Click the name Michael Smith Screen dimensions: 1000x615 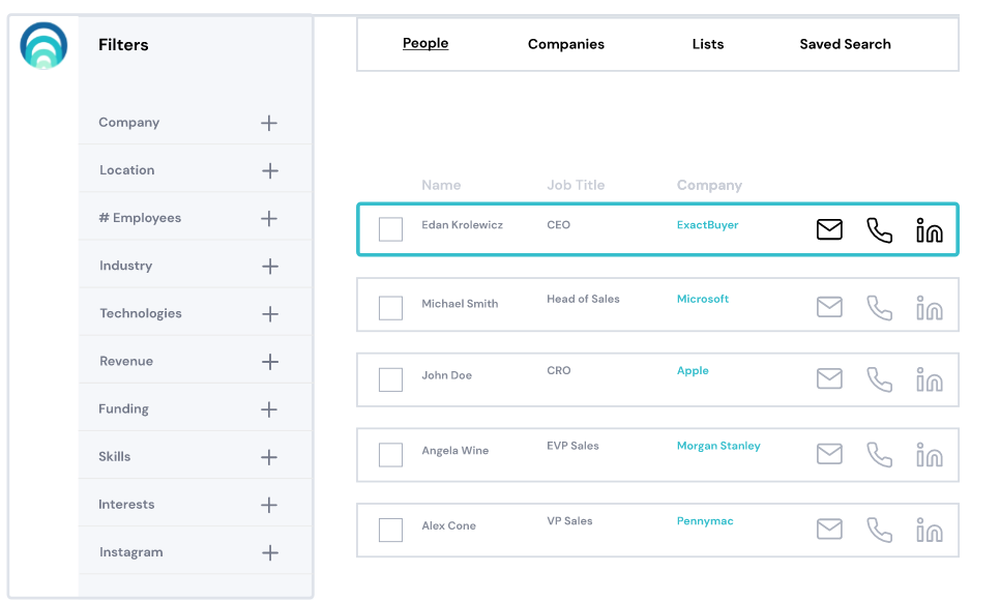click(x=459, y=304)
